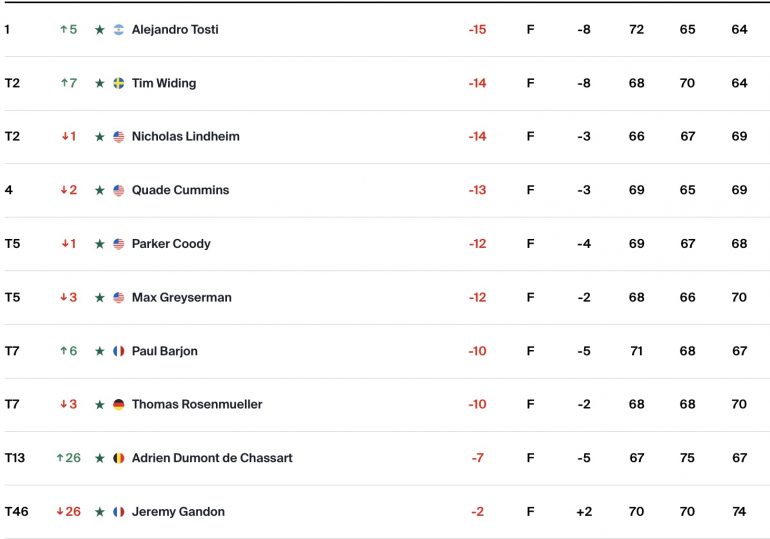Open Max Greyserman's player profile

tap(182, 297)
